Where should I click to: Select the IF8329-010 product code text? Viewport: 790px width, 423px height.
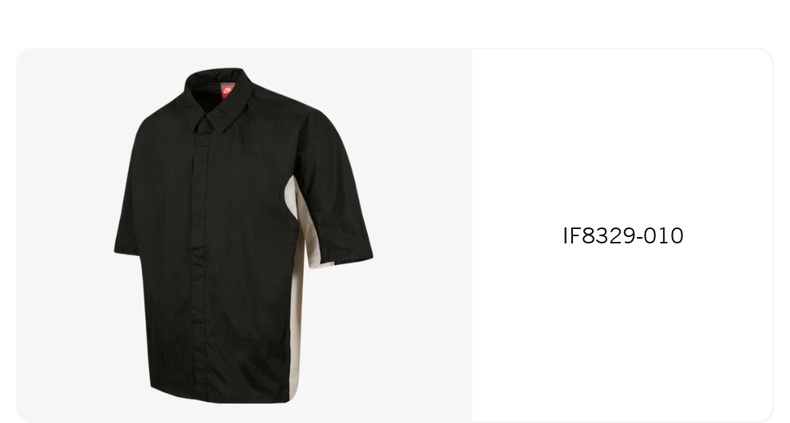623,236
